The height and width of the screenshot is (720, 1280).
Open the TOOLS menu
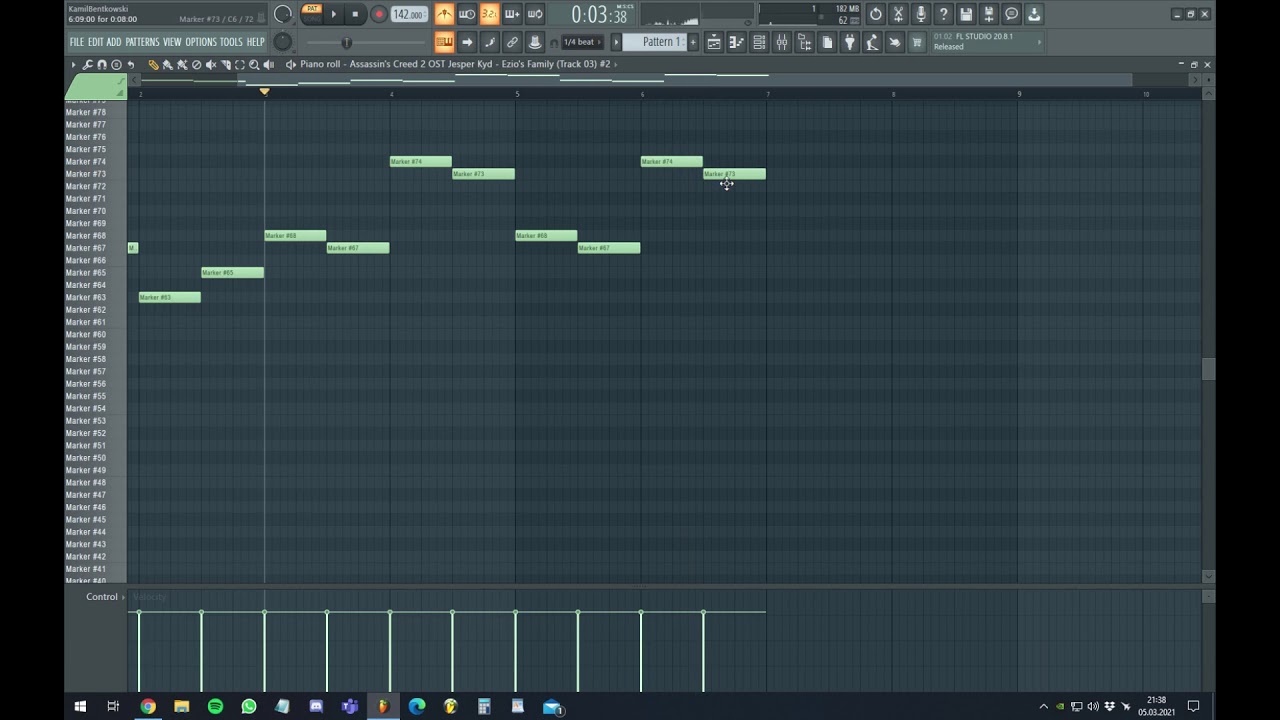(x=231, y=42)
